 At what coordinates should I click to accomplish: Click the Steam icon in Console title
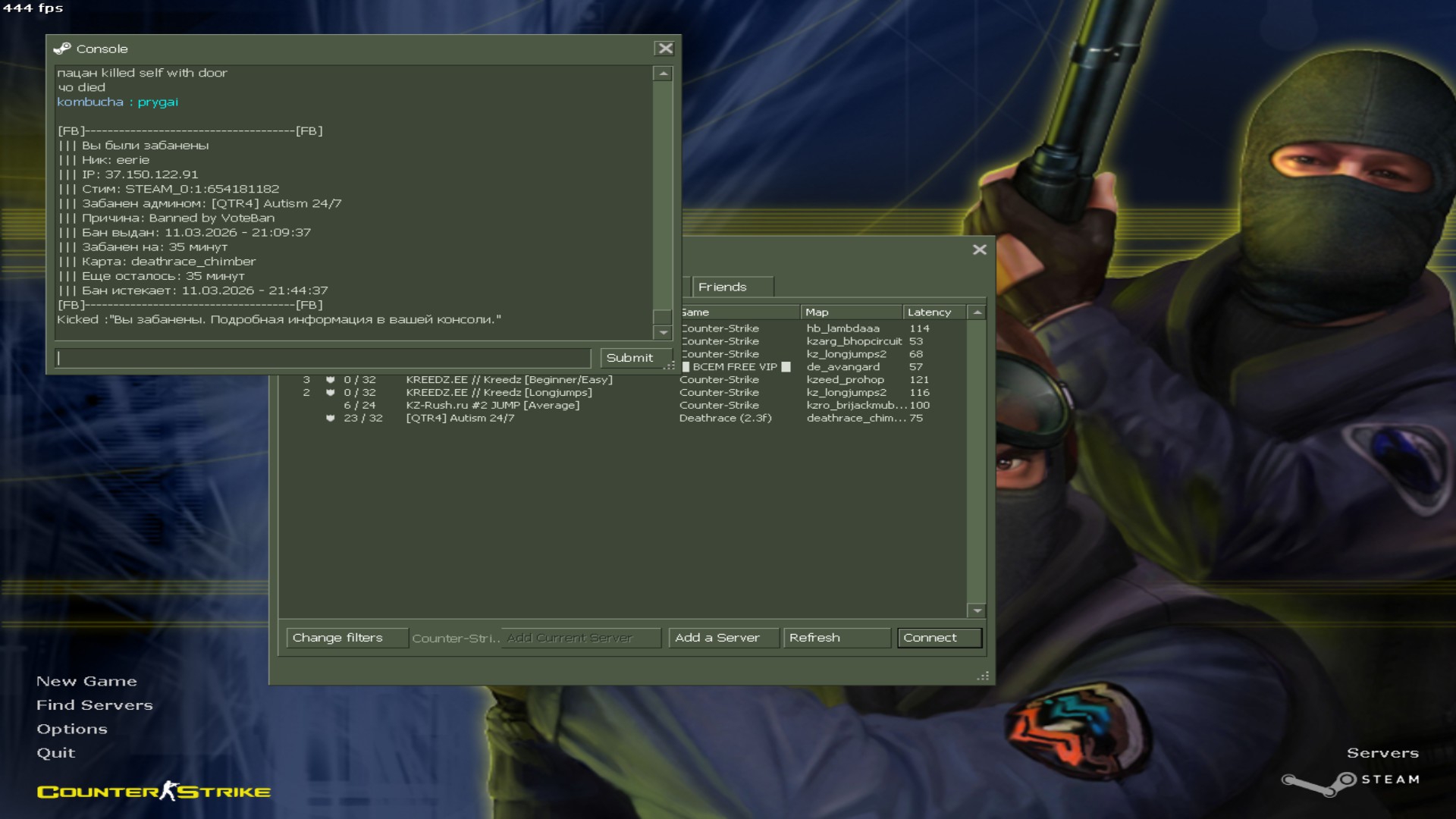[62, 49]
